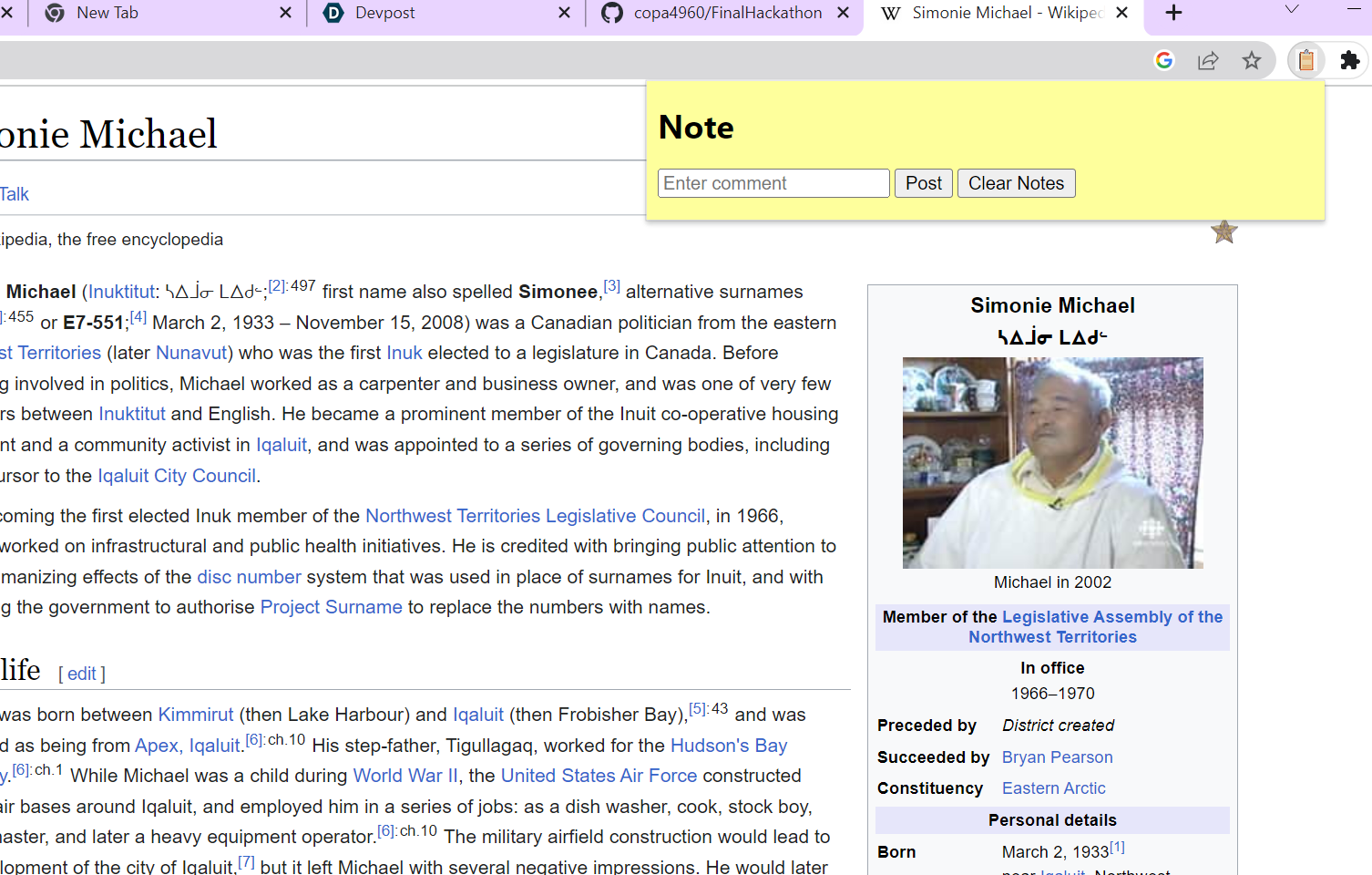Open the Bryan Pearson link
The height and width of the screenshot is (875, 1372).
point(1057,757)
